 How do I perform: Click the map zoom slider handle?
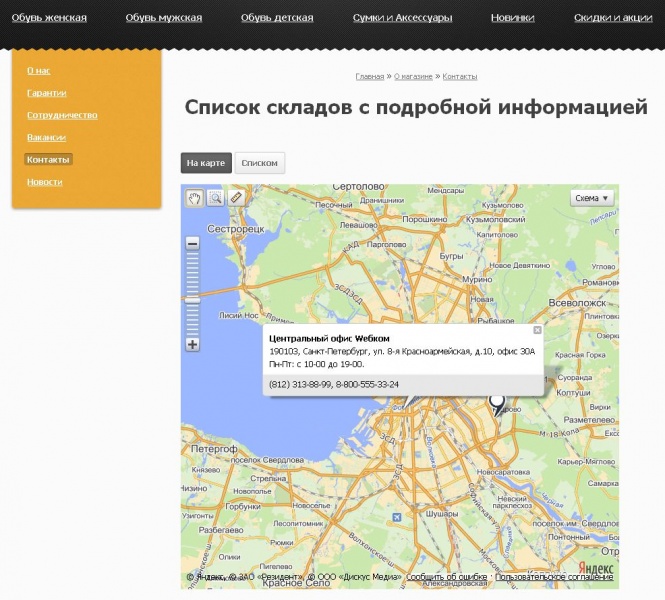point(193,300)
